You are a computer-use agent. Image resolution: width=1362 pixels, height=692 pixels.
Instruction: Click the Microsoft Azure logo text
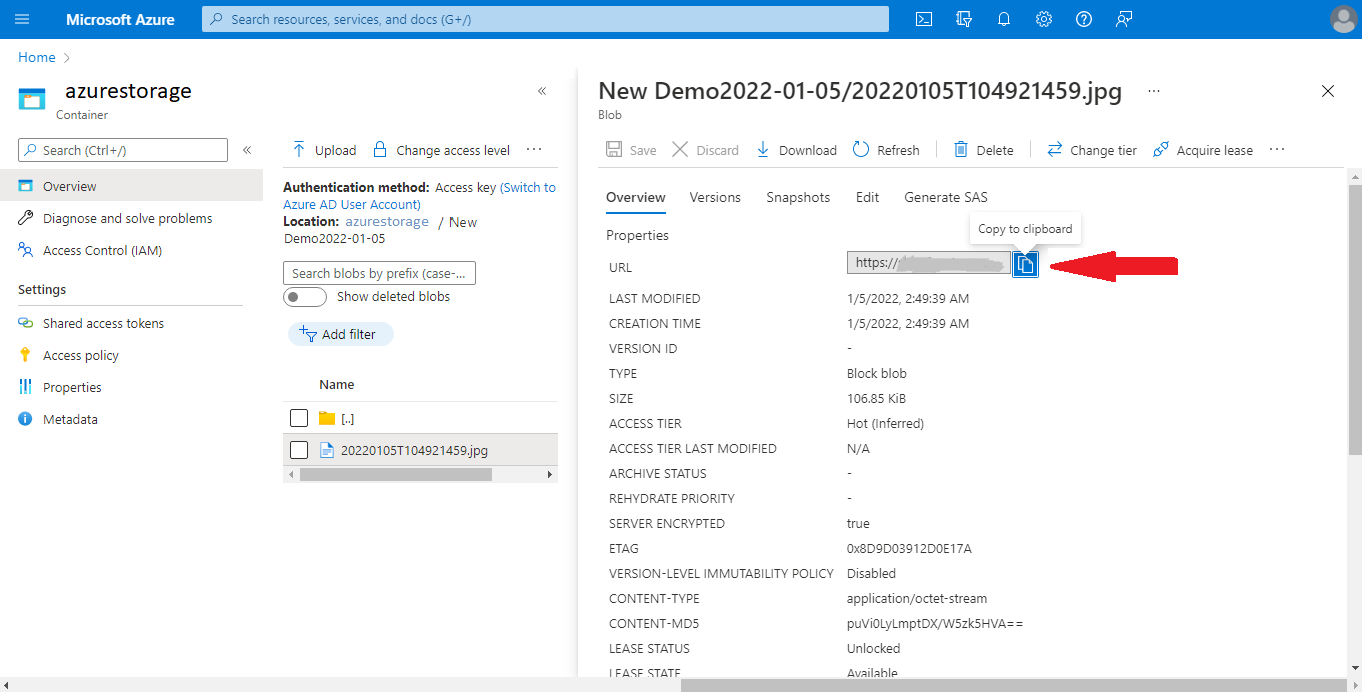pos(120,19)
